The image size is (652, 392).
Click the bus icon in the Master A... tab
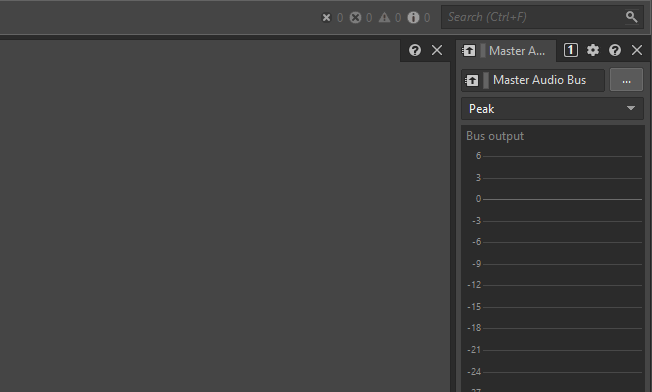469,51
